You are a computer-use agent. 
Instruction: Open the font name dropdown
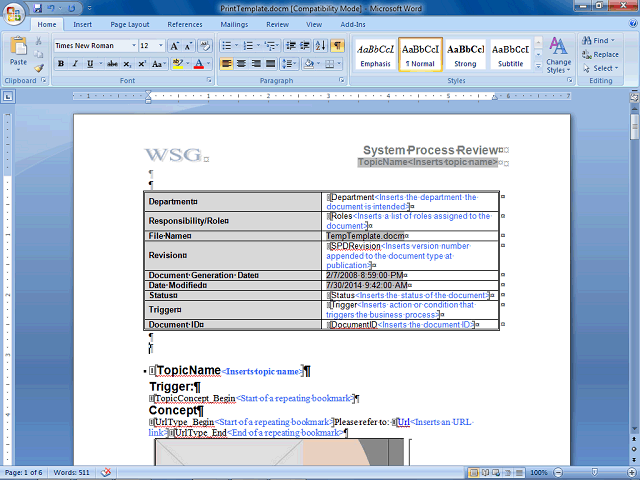(133, 45)
